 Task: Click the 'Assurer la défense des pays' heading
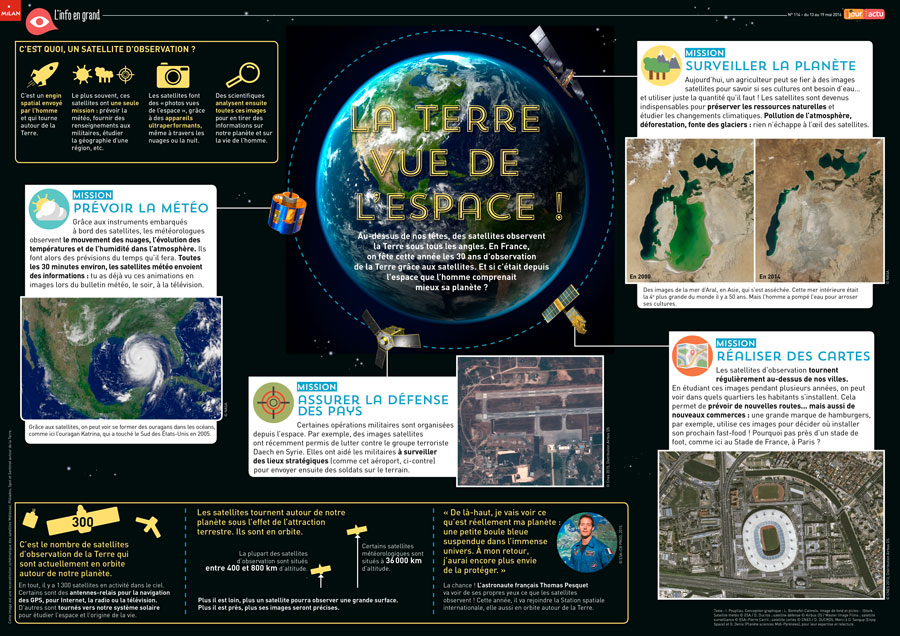click(x=373, y=405)
